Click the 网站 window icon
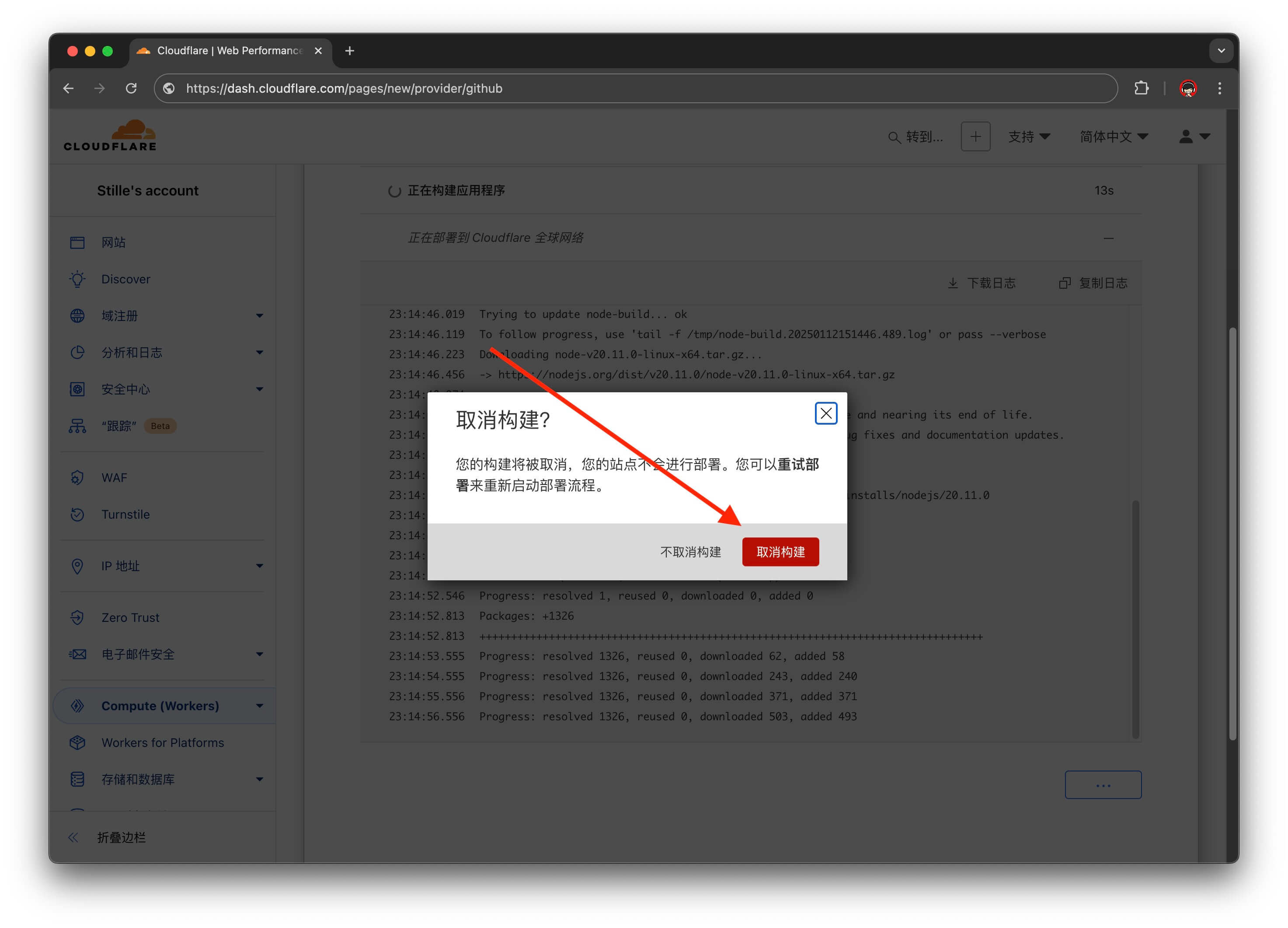This screenshot has height=928, width=1288. point(77,243)
